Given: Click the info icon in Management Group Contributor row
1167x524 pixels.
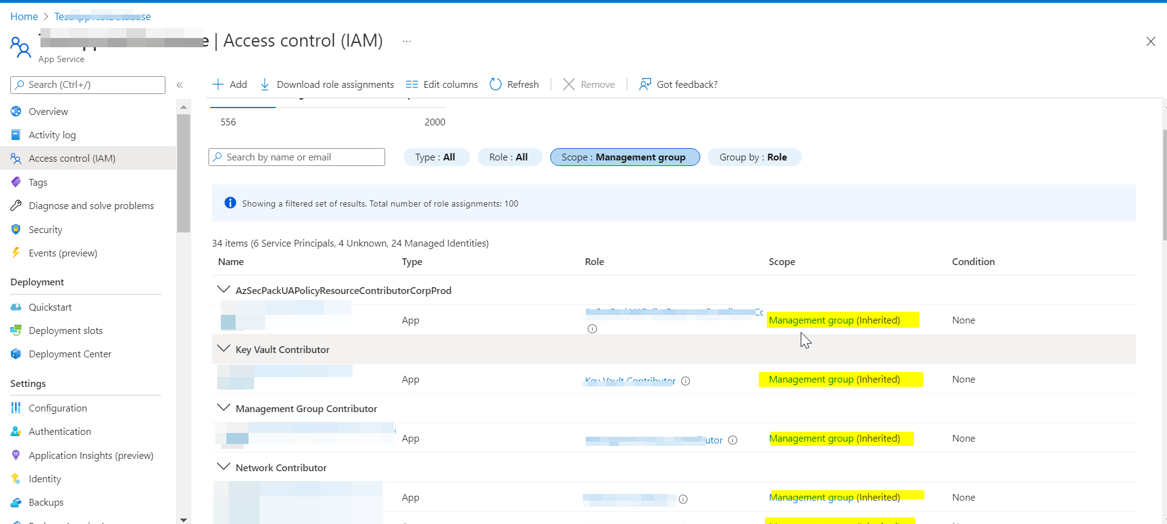Looking at the screenshot, I should pyautogui.click(x=732, y=440).
